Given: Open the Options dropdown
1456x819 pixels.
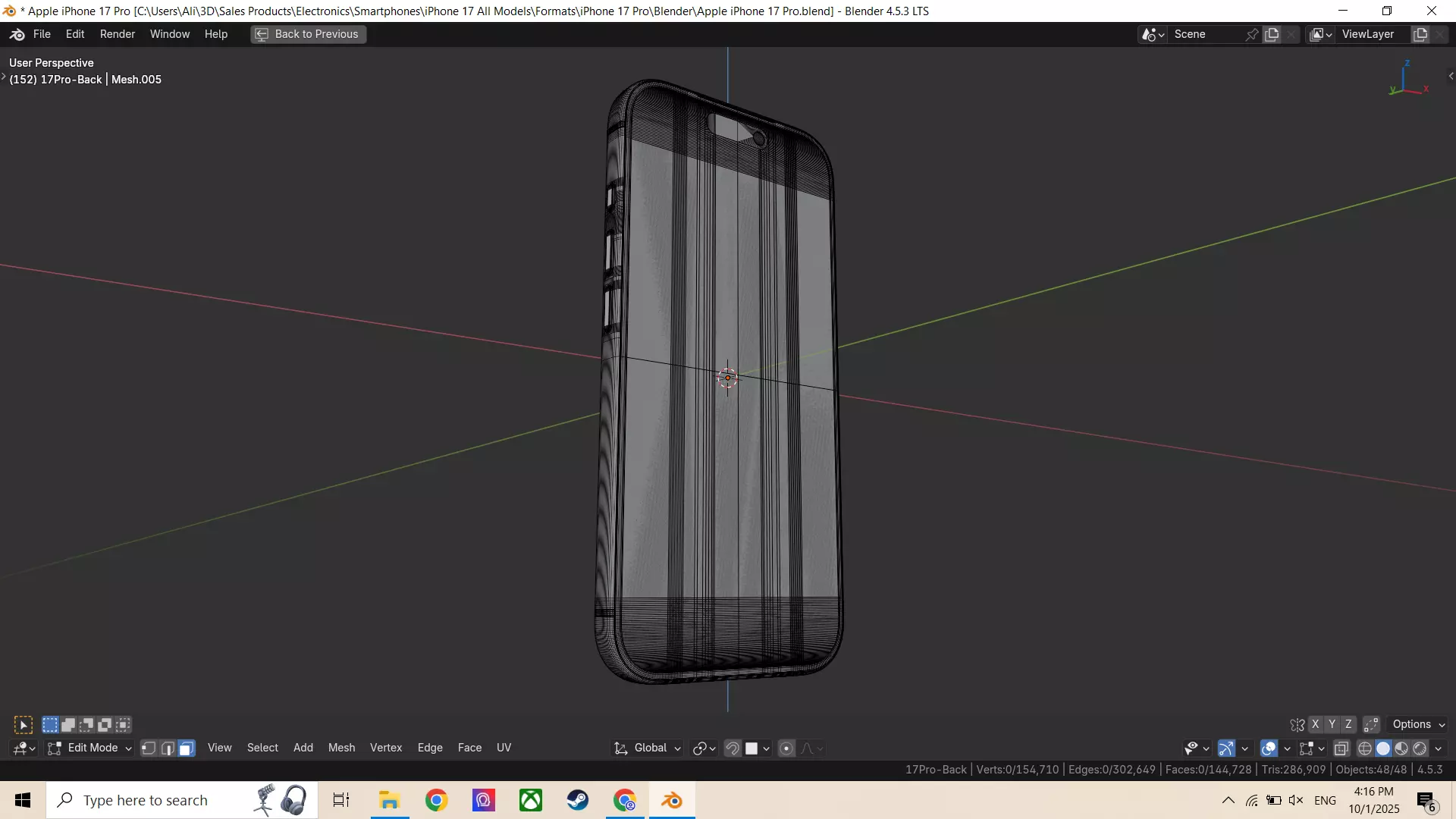Looking at the screenshot, I should tap(1419, 725).
